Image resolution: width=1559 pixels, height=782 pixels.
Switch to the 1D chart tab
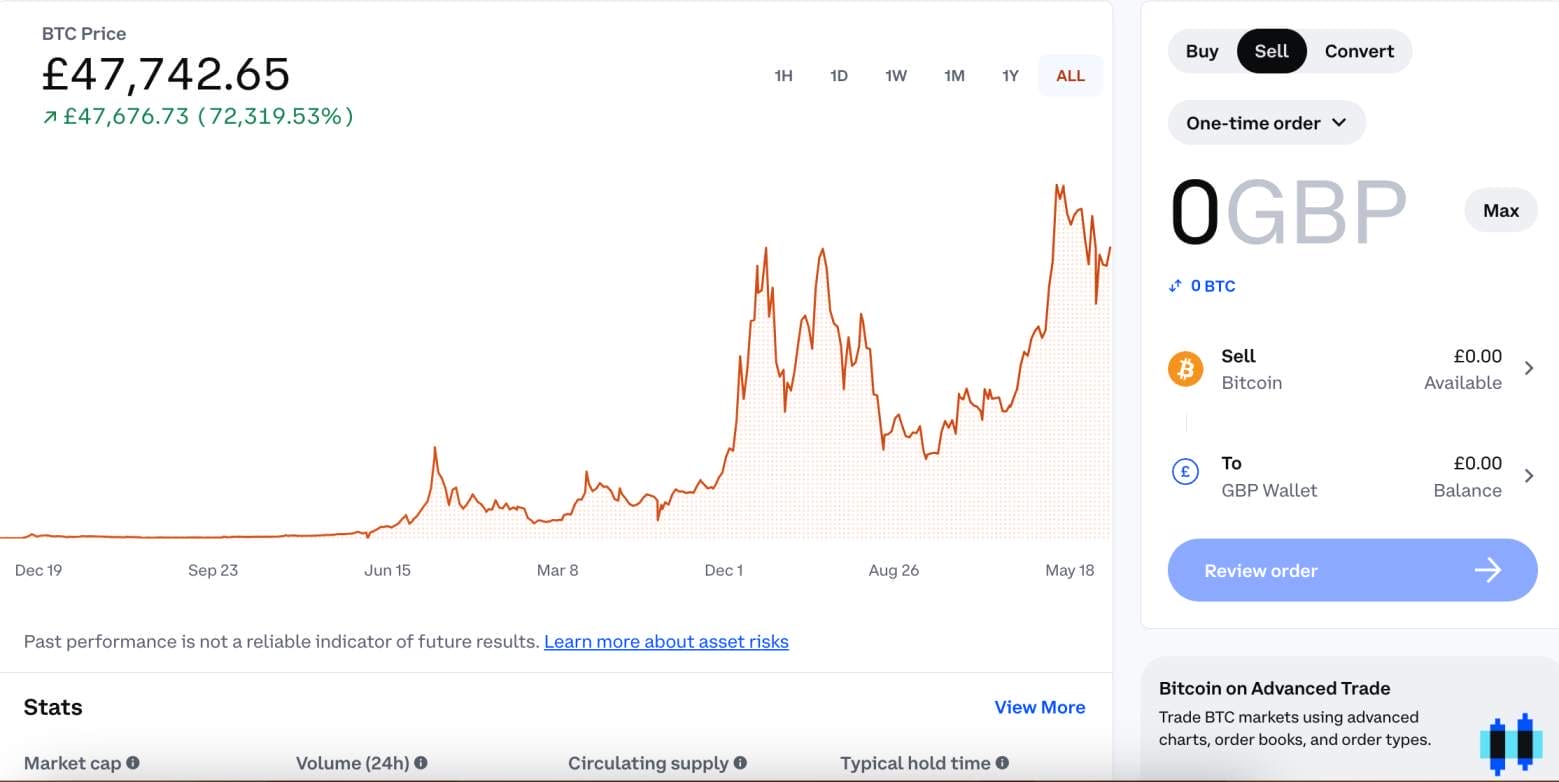point(838,75)
